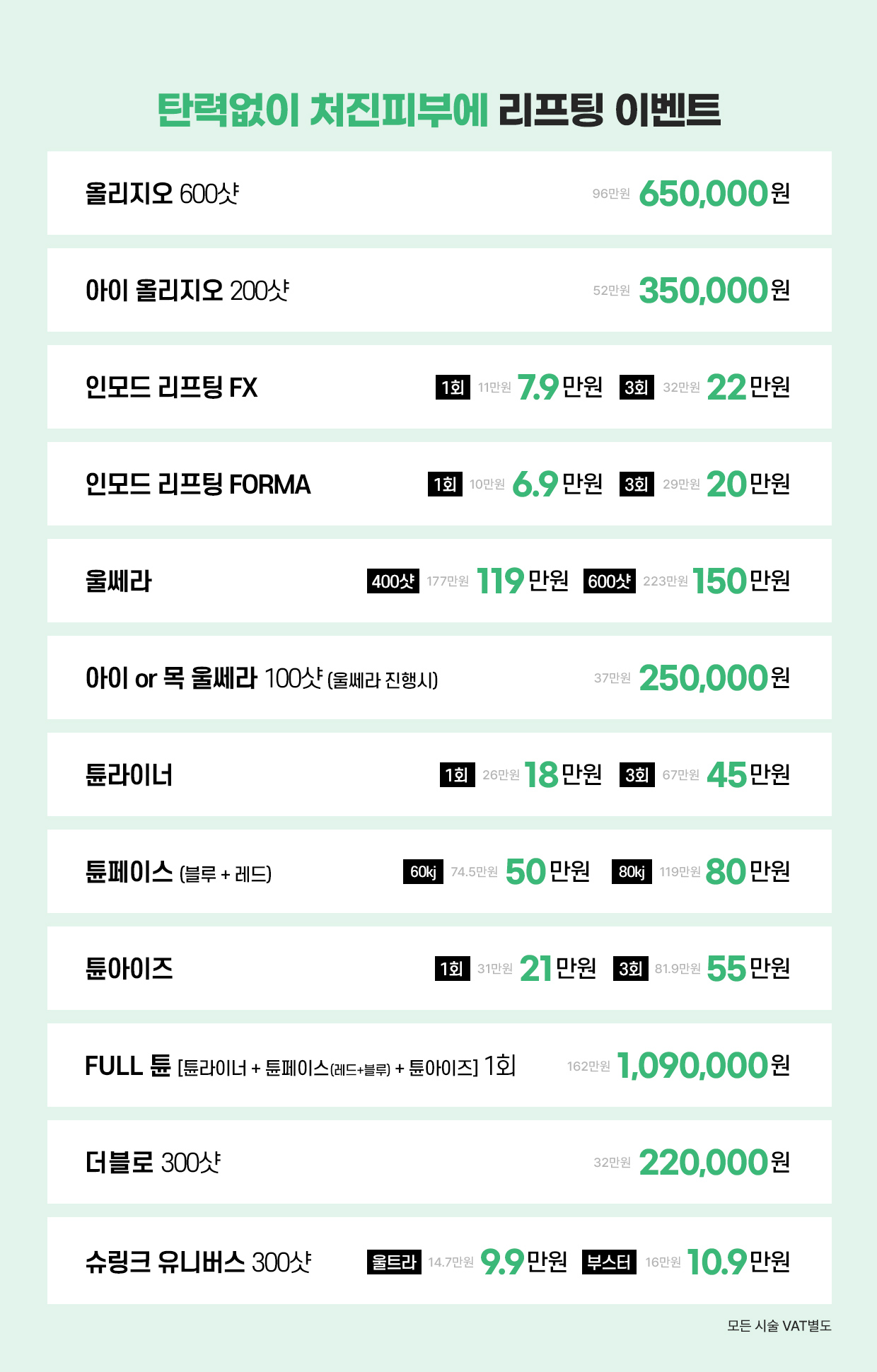Click the 더블로 300샷 treatment name
877x1372 pixels.
click(153, 1163)
